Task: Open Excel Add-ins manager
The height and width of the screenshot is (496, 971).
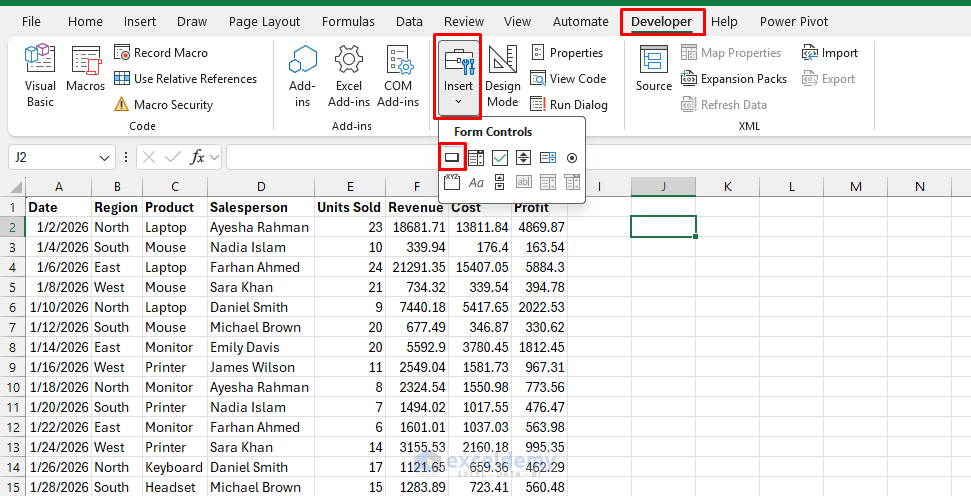Action: pyautogui.click(x=349, y=76)
